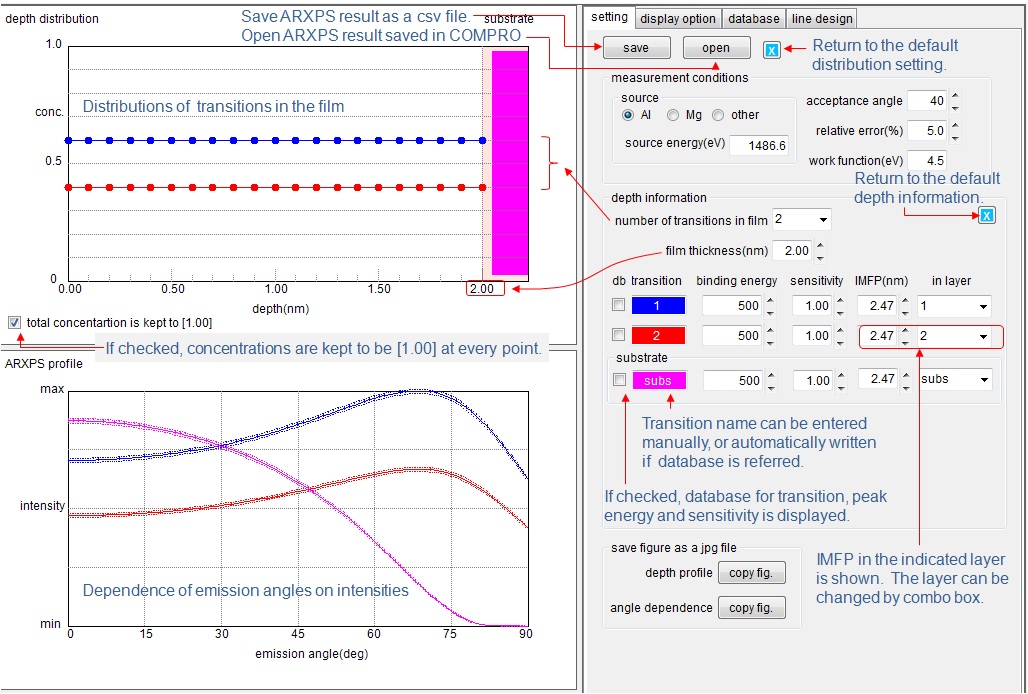
Task: Copy depth profile figure as jpg
Action: tap(752, 572)
